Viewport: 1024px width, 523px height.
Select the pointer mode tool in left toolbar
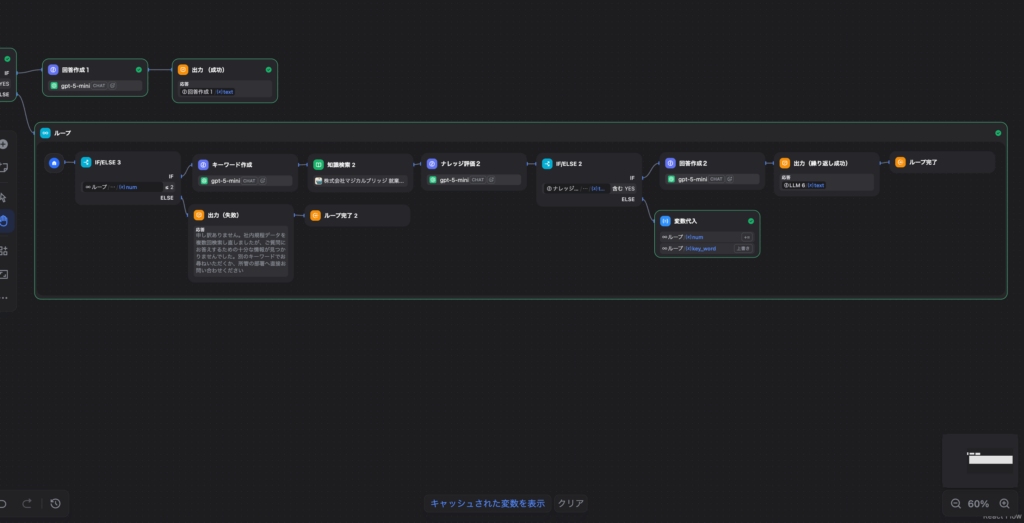click(4, 197)
